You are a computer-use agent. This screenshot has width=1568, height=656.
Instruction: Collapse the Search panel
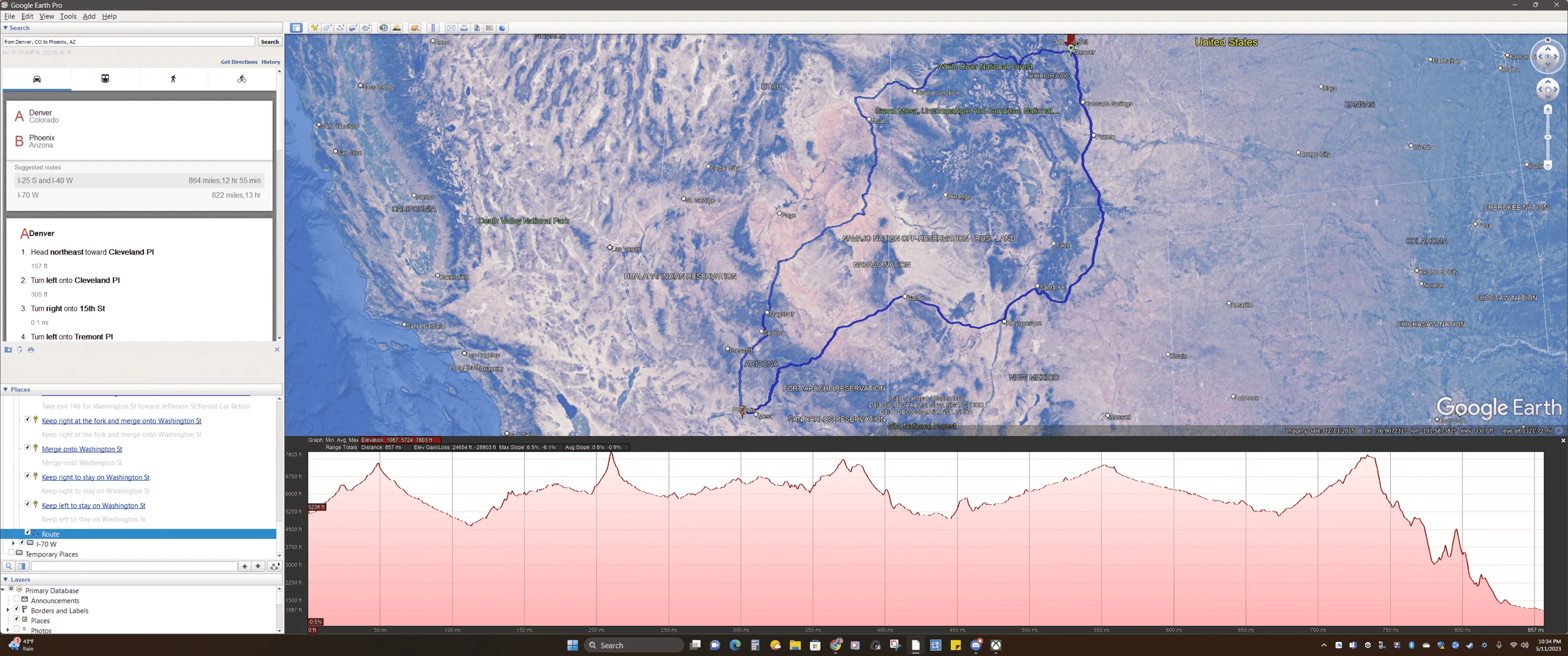[x=5, y=28]
